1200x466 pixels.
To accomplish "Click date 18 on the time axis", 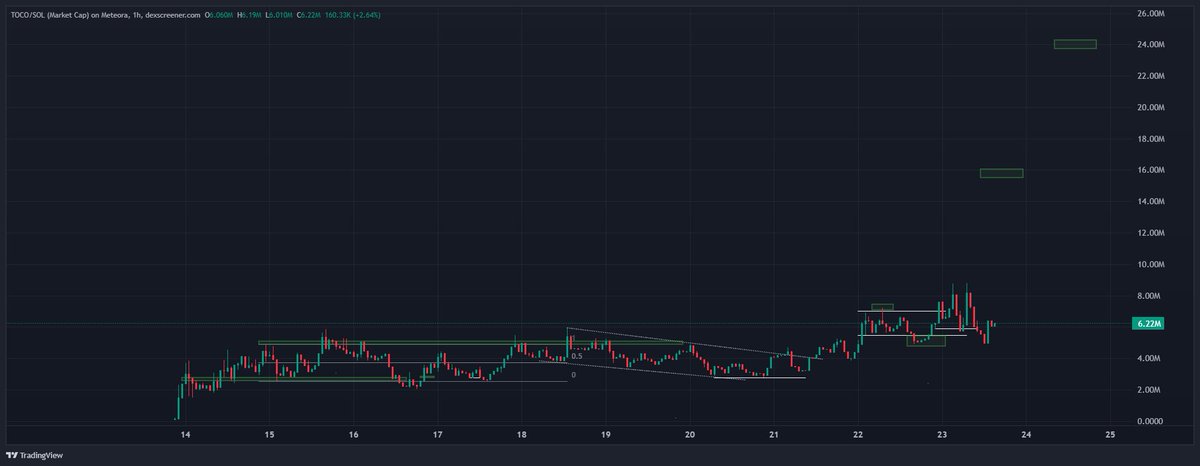I will click(x=522, y=436).
